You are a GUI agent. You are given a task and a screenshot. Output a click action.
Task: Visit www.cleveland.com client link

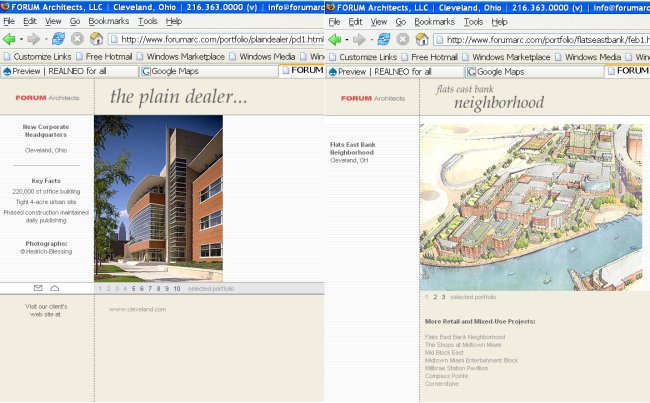coord(138,309)
